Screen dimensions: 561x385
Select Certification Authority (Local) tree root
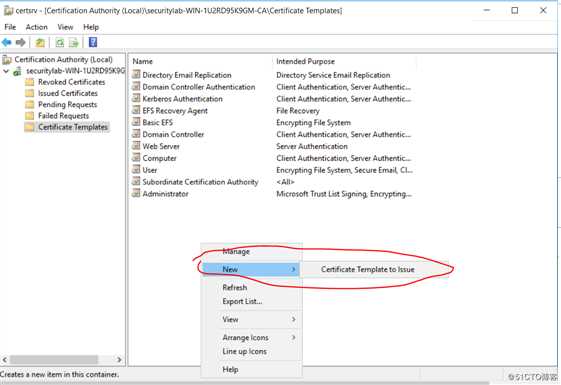coord(63,60)
